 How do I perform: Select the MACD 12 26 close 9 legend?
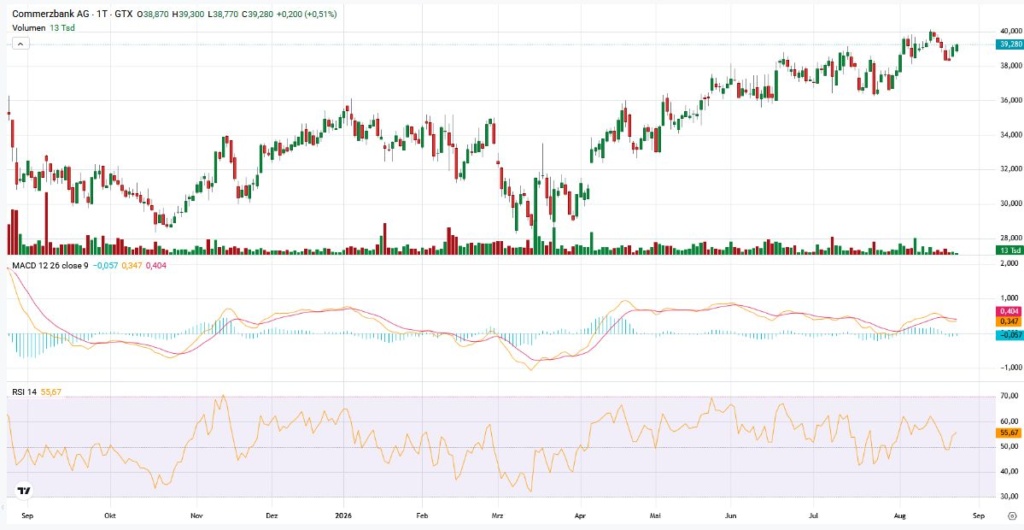click(x=51, y=266)
